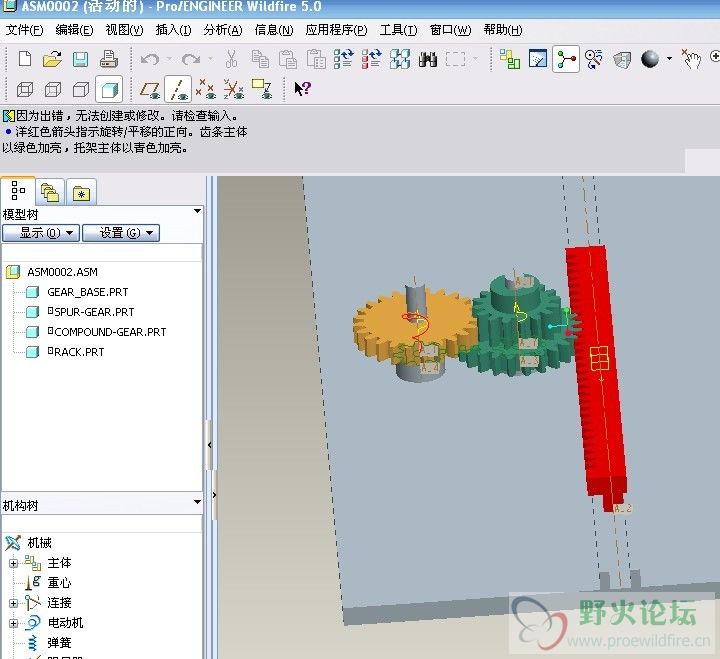
Task: Switch to wireframe display
Action: (x=25, y=89)
